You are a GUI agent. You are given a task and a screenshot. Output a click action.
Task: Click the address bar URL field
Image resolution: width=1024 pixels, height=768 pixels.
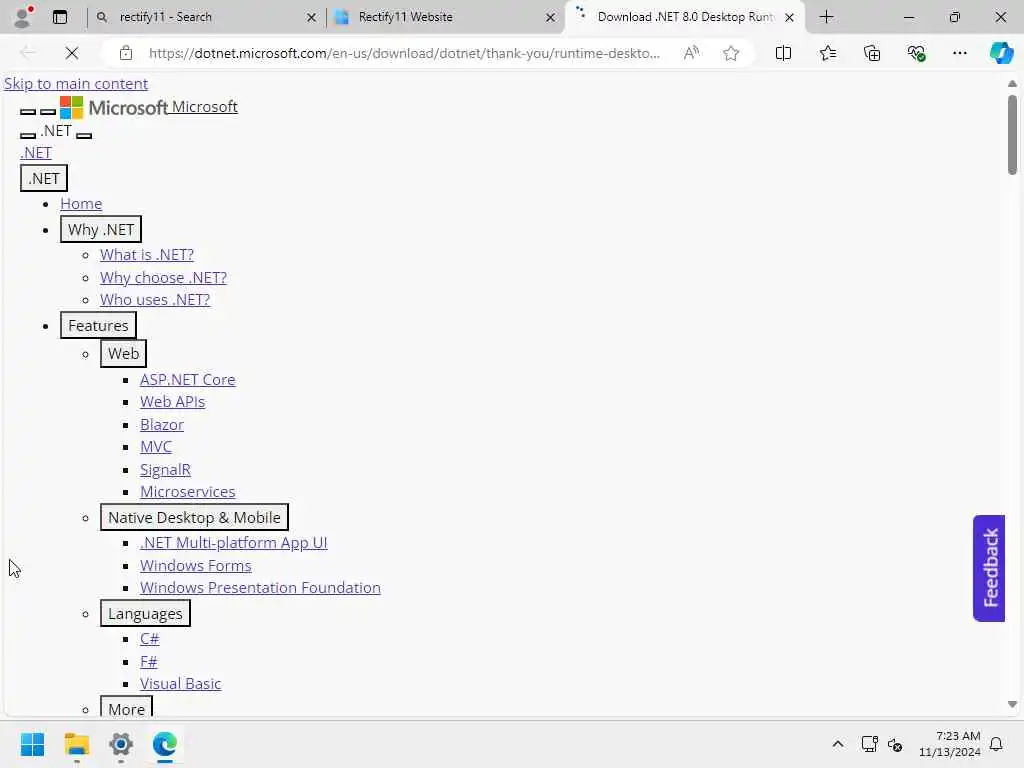[404, 53]
